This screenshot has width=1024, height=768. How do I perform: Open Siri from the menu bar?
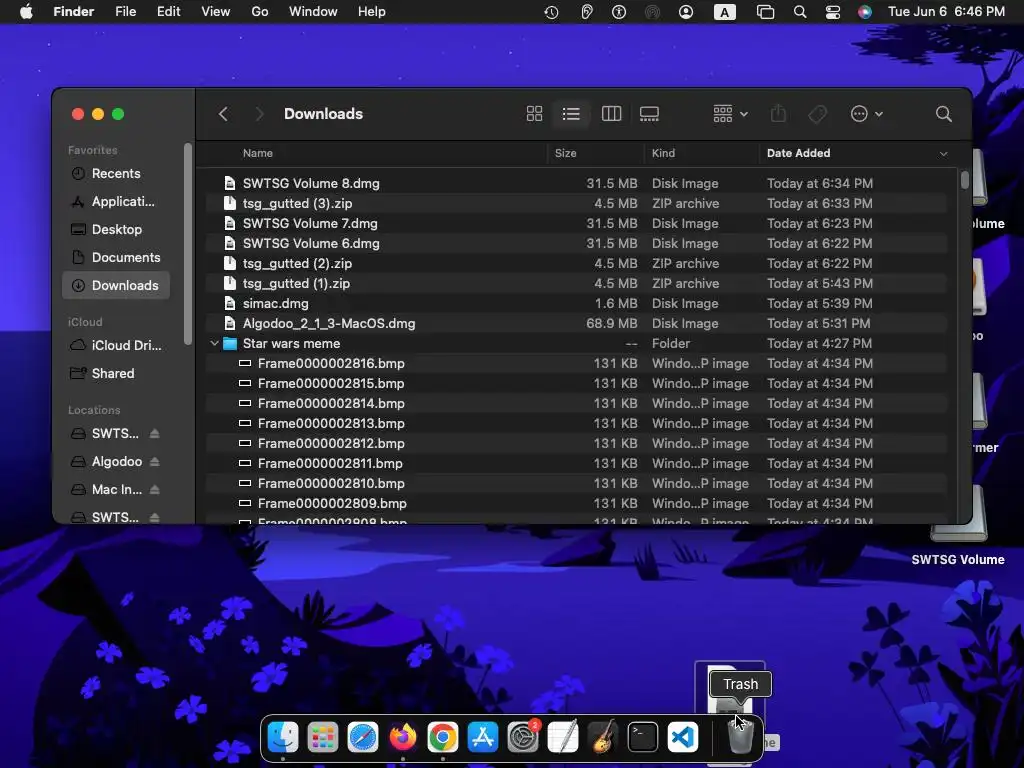coord(865,12)
